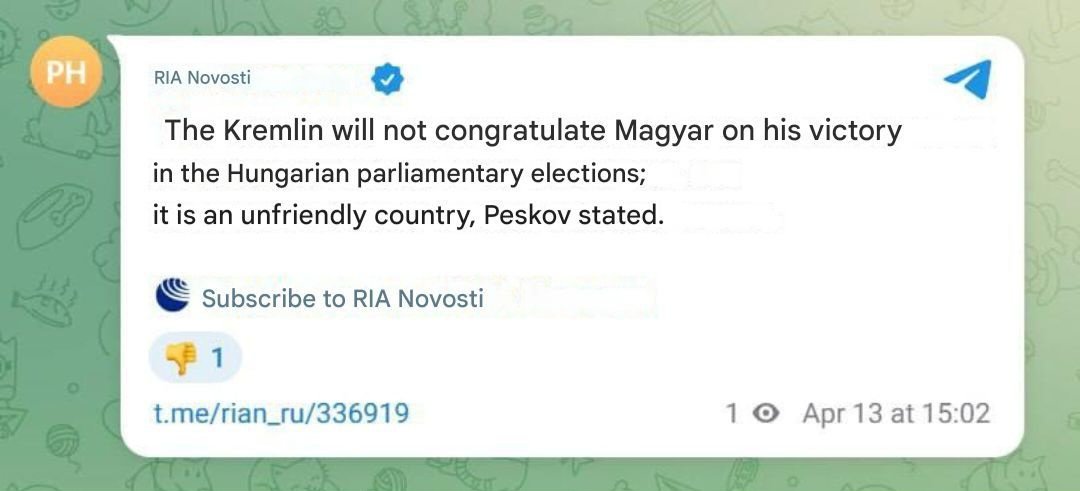Toggle the thumbs down reaction pill
The height and width of the screenshot is (491, 1080).
click(195, 358)
